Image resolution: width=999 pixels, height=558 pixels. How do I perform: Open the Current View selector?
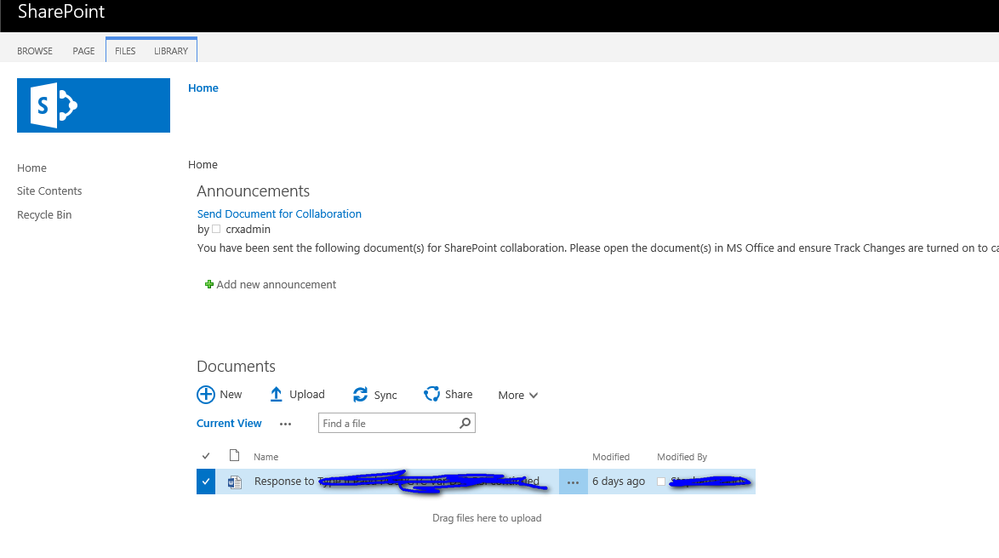(x=229, y=423)
